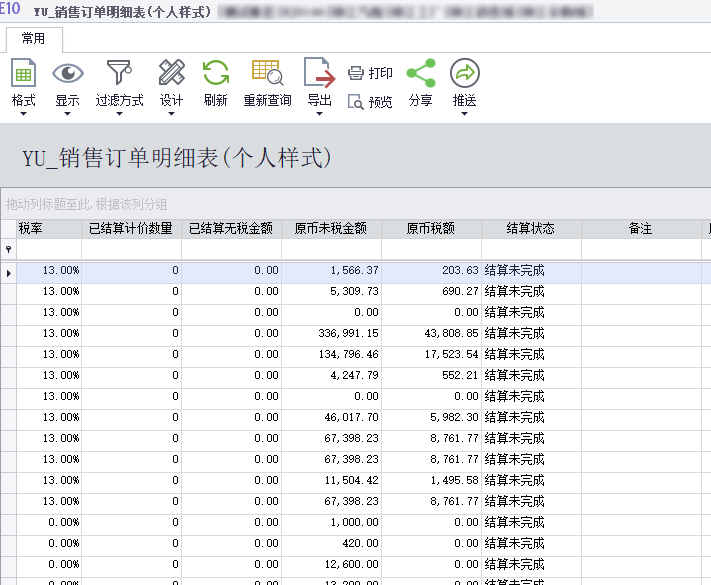
Task: Select cell with amount 336,991.15
Action: [331, 334]
